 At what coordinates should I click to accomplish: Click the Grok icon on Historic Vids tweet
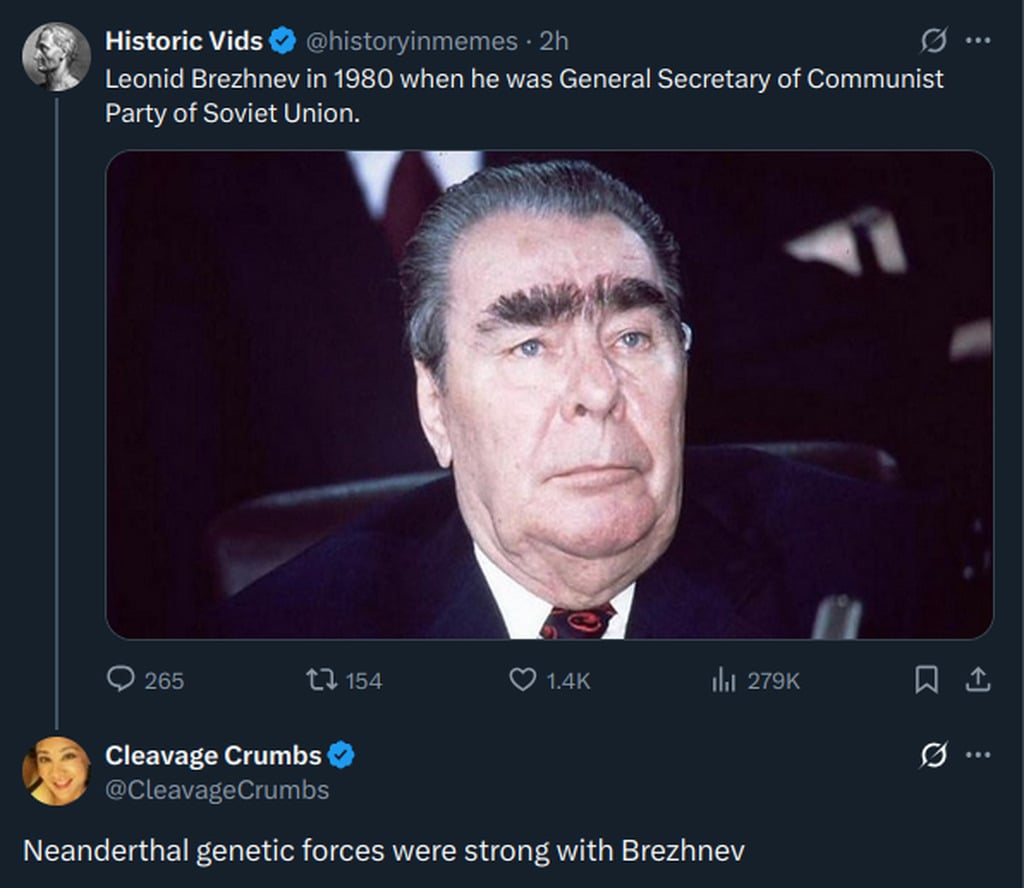(x=933, y=41)
